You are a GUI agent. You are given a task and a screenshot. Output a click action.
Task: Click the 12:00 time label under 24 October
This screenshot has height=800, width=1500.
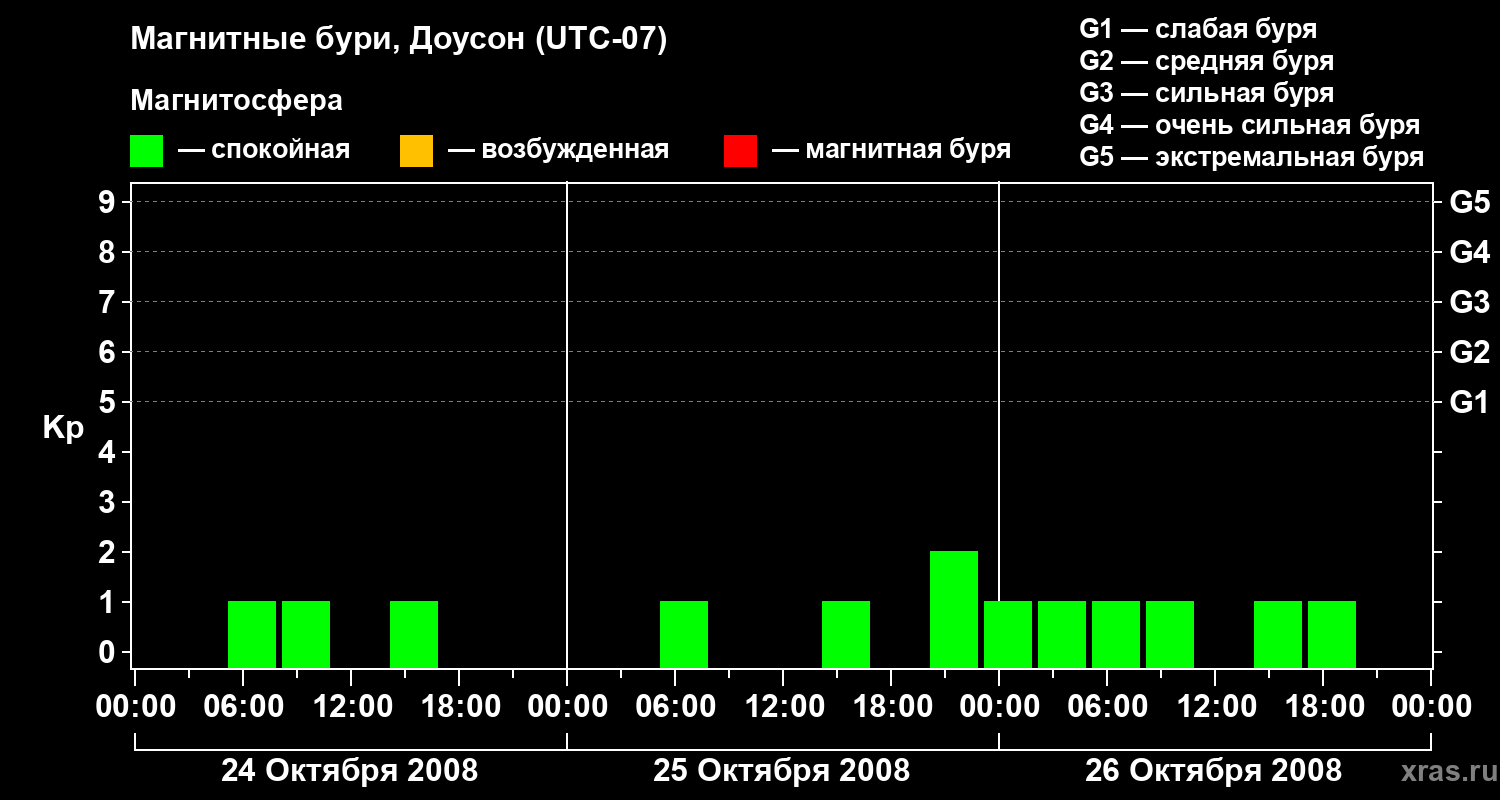coord(351,707)
